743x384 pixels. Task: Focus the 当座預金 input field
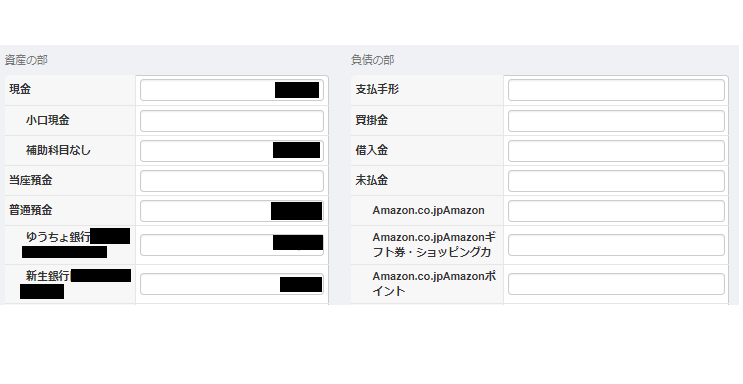(232, 181)
